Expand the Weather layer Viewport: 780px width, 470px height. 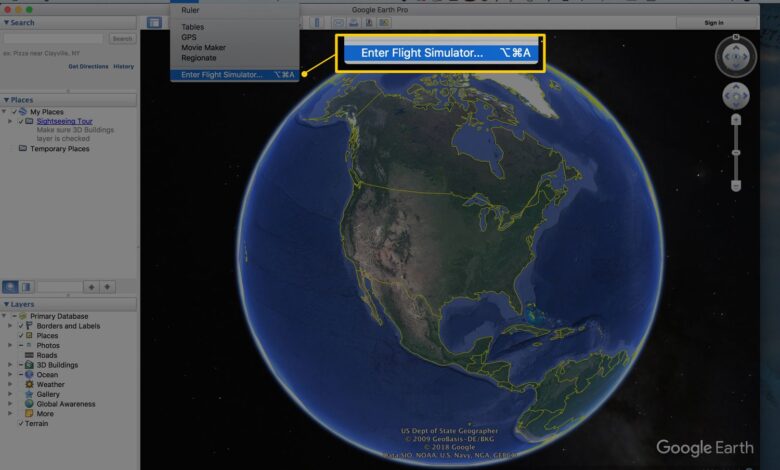coord(10,384)
